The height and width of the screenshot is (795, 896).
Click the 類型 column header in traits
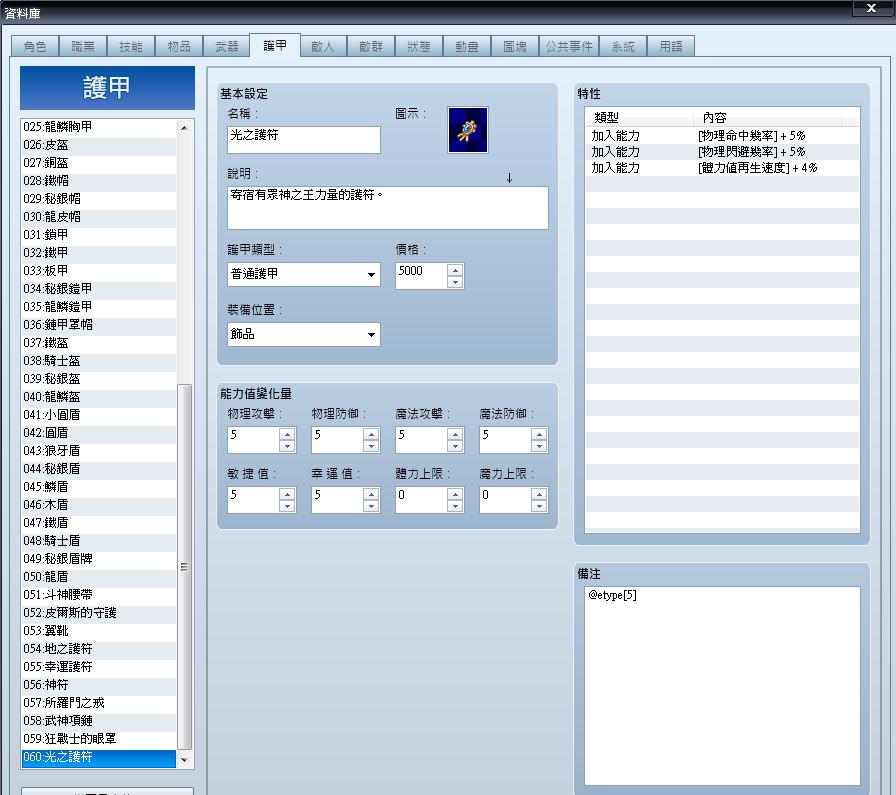tap(639, 117)
